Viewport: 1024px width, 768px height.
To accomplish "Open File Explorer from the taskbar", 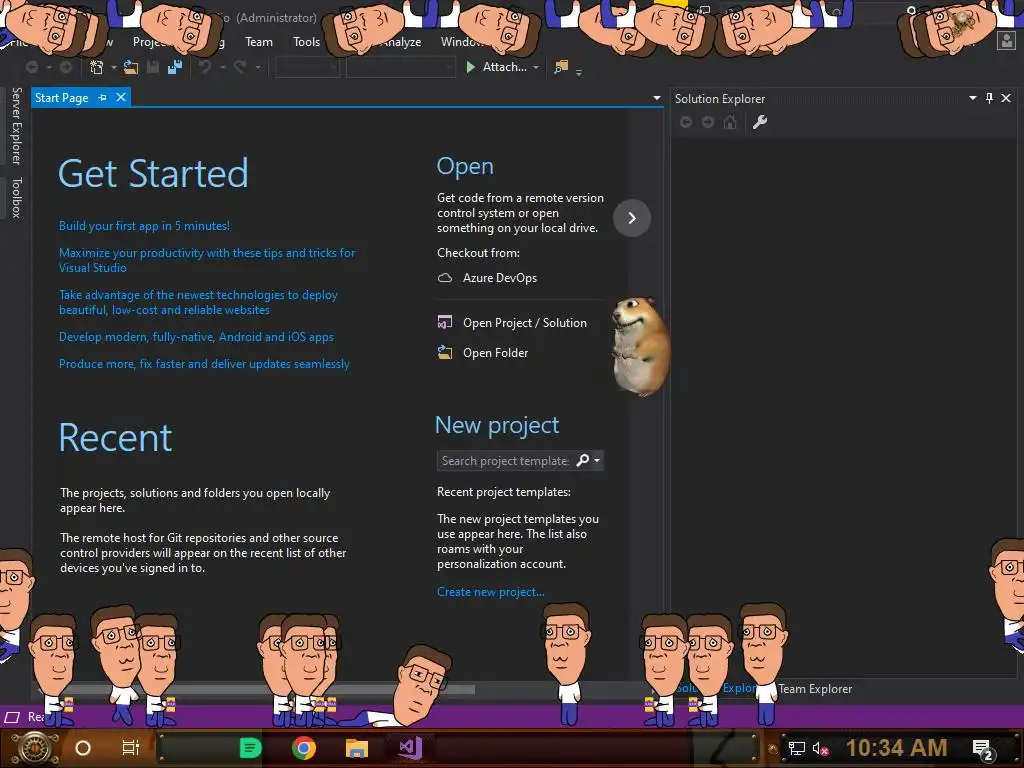I will 357,748.
